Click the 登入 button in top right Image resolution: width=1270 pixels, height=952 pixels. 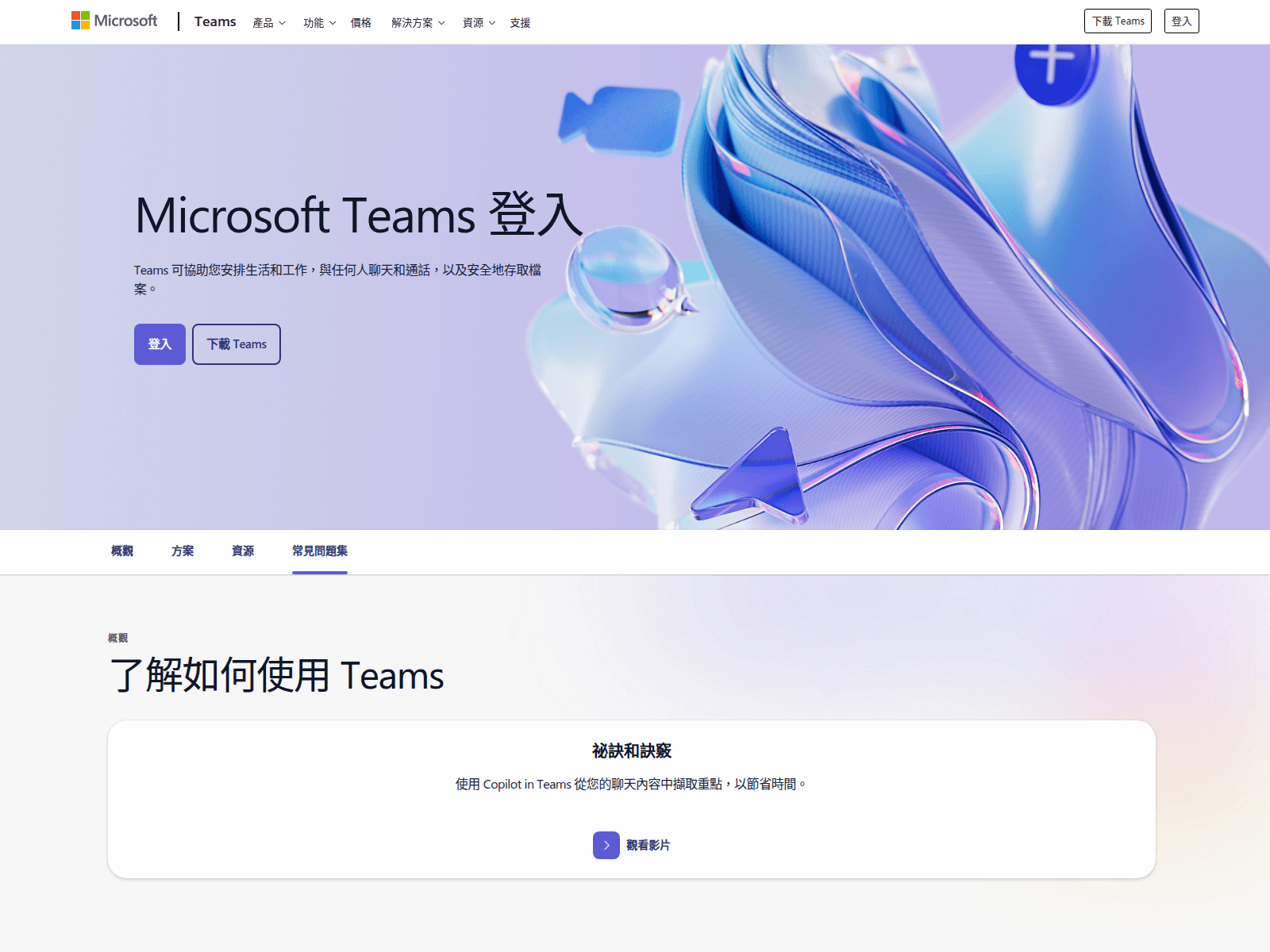tap(1181, 21)
